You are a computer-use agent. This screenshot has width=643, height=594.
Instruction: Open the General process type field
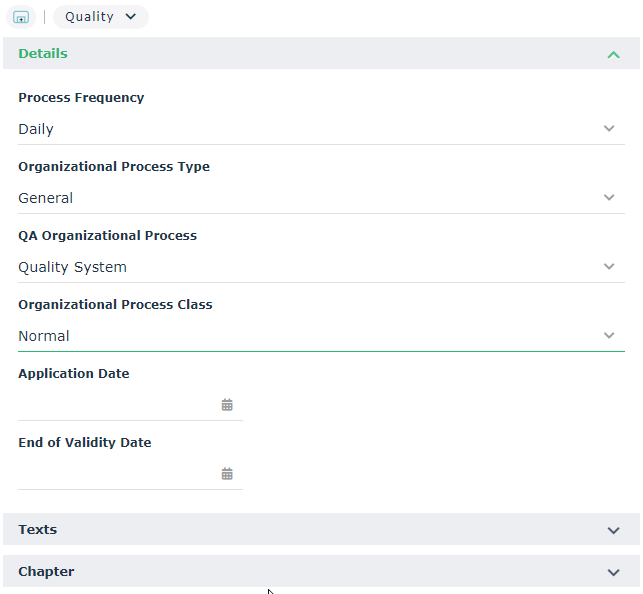(300, 198)
